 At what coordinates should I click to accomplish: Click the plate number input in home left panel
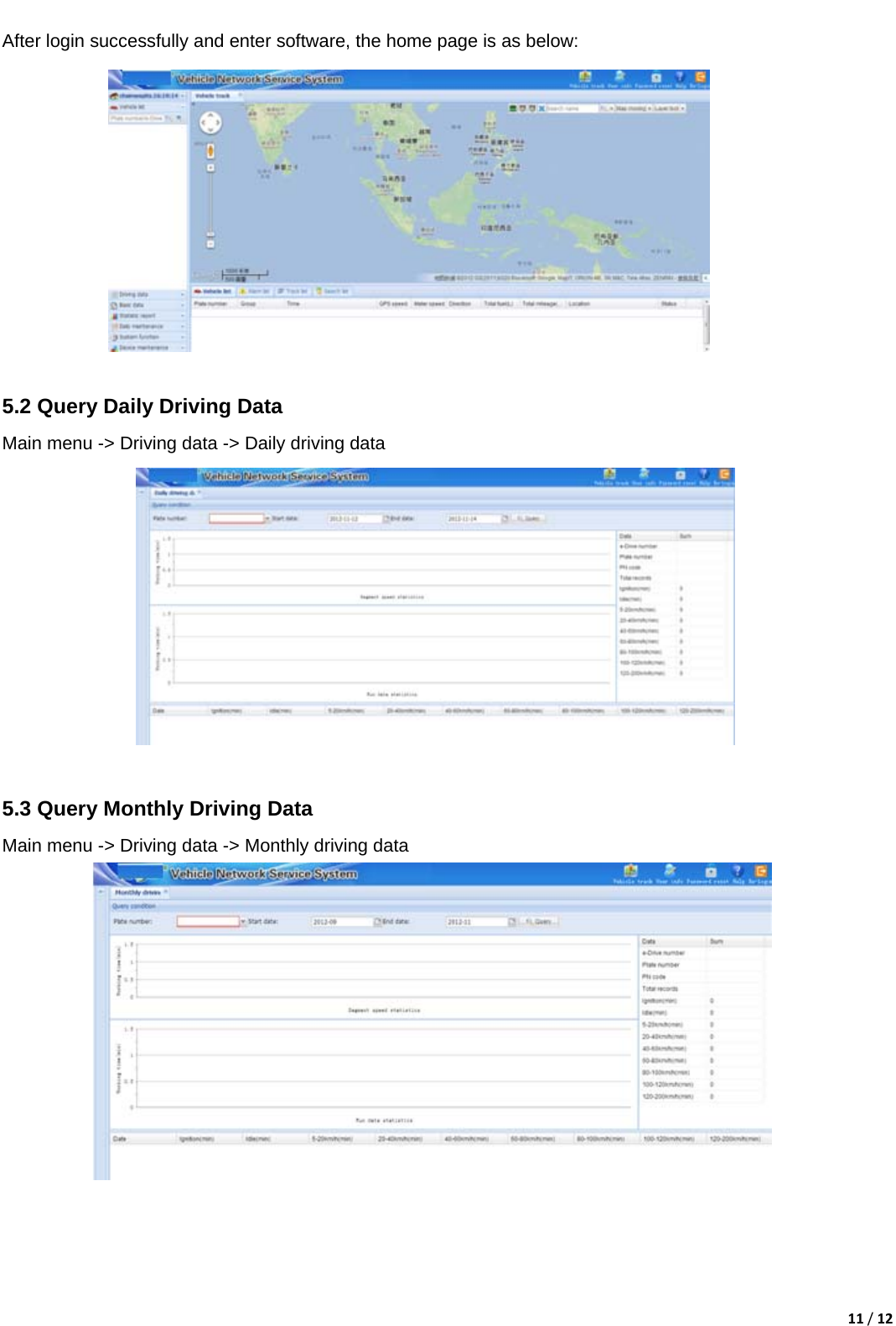click(137, 118)
